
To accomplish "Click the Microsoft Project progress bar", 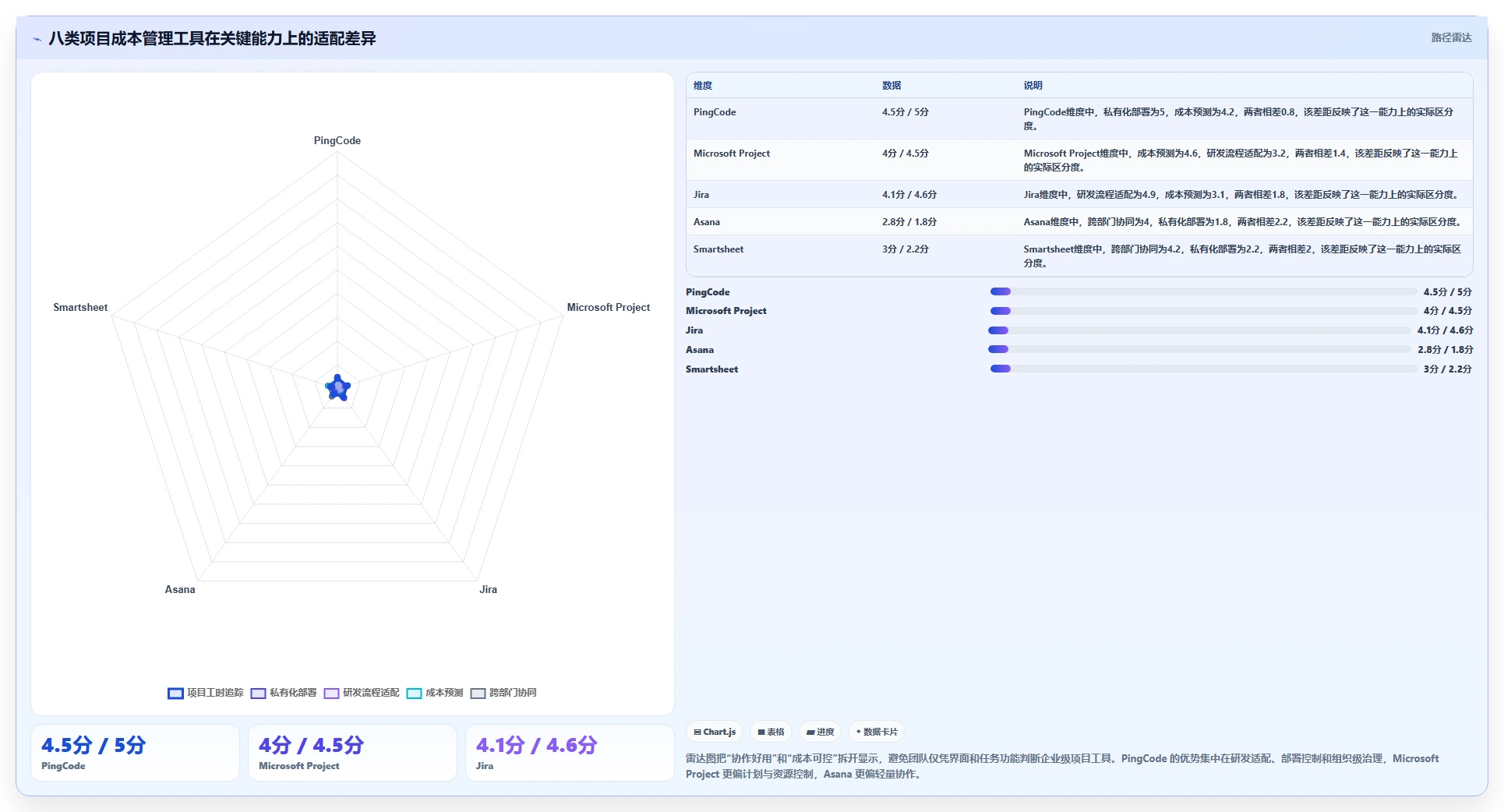I will pos(1203,311).
